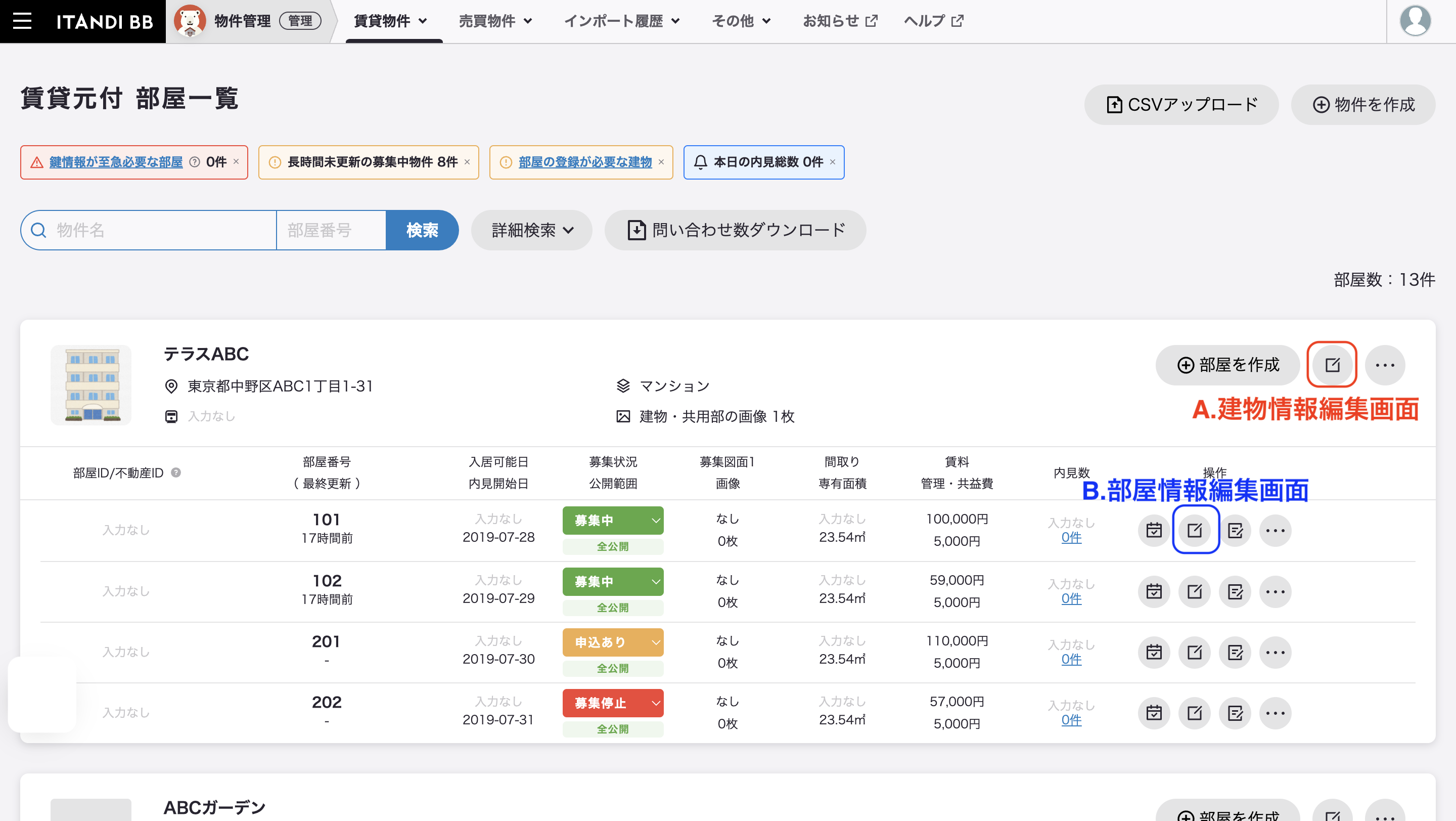The width and height of the screenshot is (1456, 821).
Task: Expand the 詳細検索 options
Action: [x=531, y=230]
